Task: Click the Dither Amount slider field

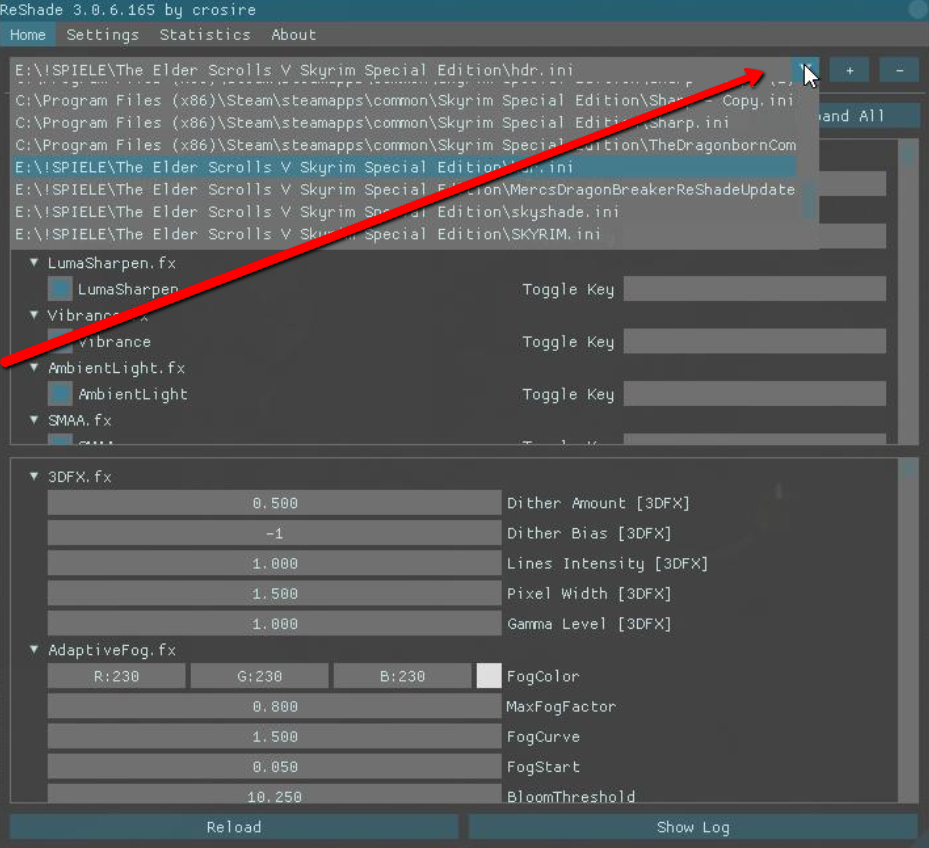Action: pyautogui.click(x=274, y=503)
